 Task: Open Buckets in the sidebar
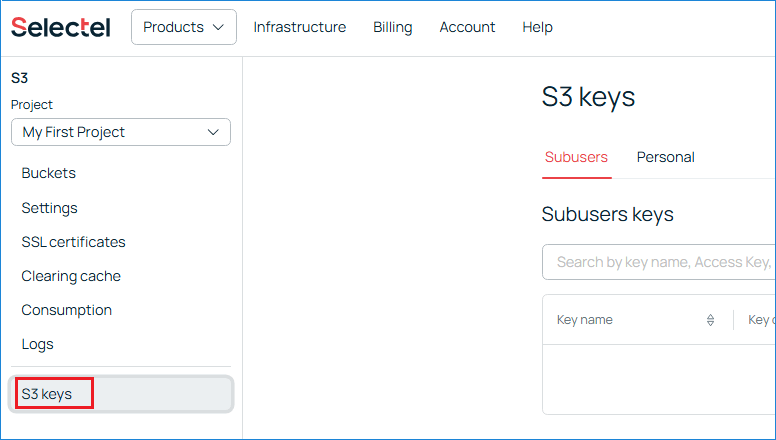tap(49, 173)
